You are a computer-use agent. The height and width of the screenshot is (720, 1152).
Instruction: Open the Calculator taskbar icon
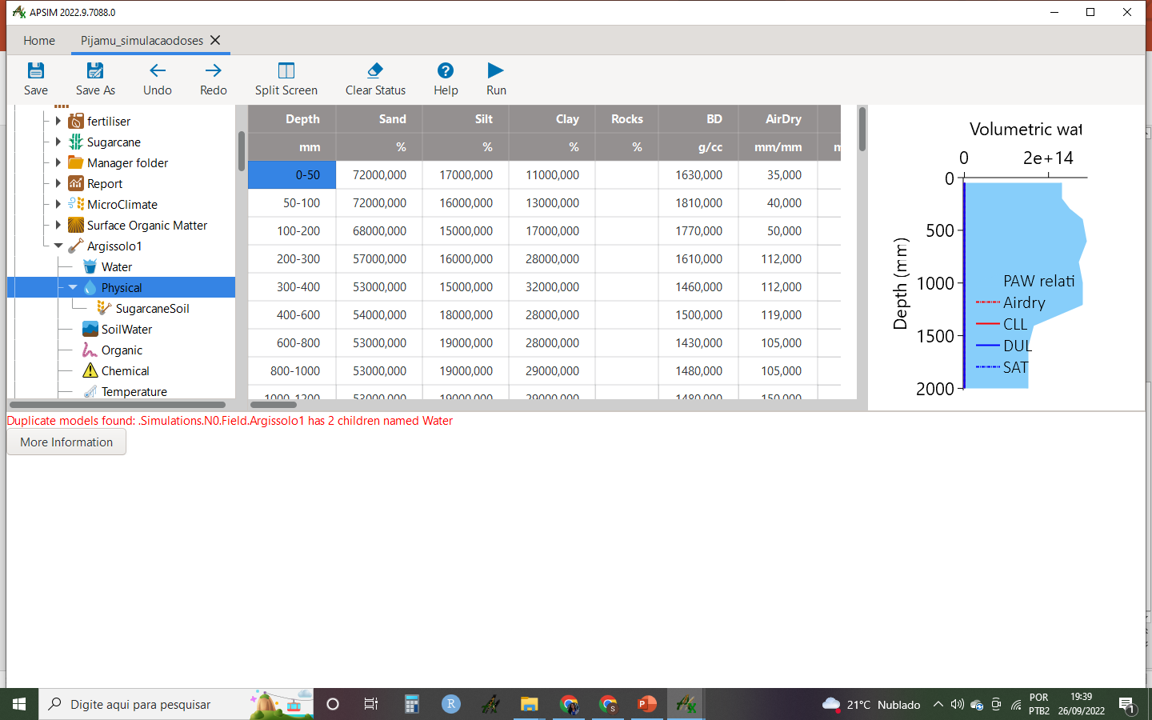tap(411, 704)
